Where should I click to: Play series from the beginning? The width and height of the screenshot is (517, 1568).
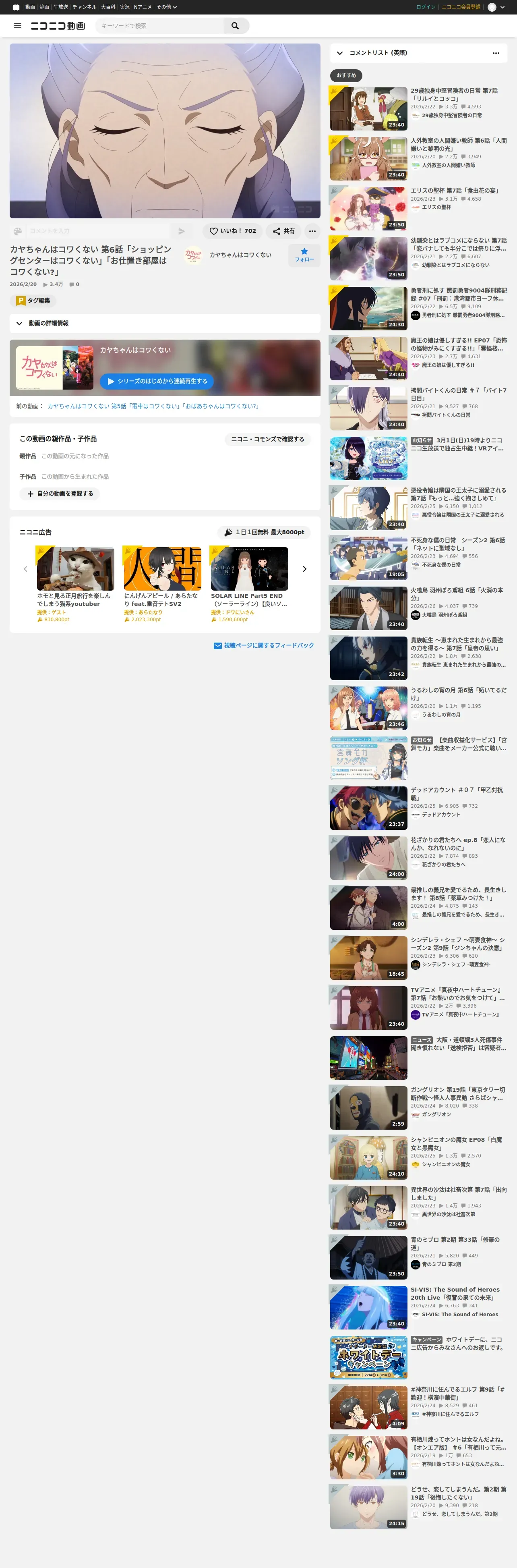156,381
